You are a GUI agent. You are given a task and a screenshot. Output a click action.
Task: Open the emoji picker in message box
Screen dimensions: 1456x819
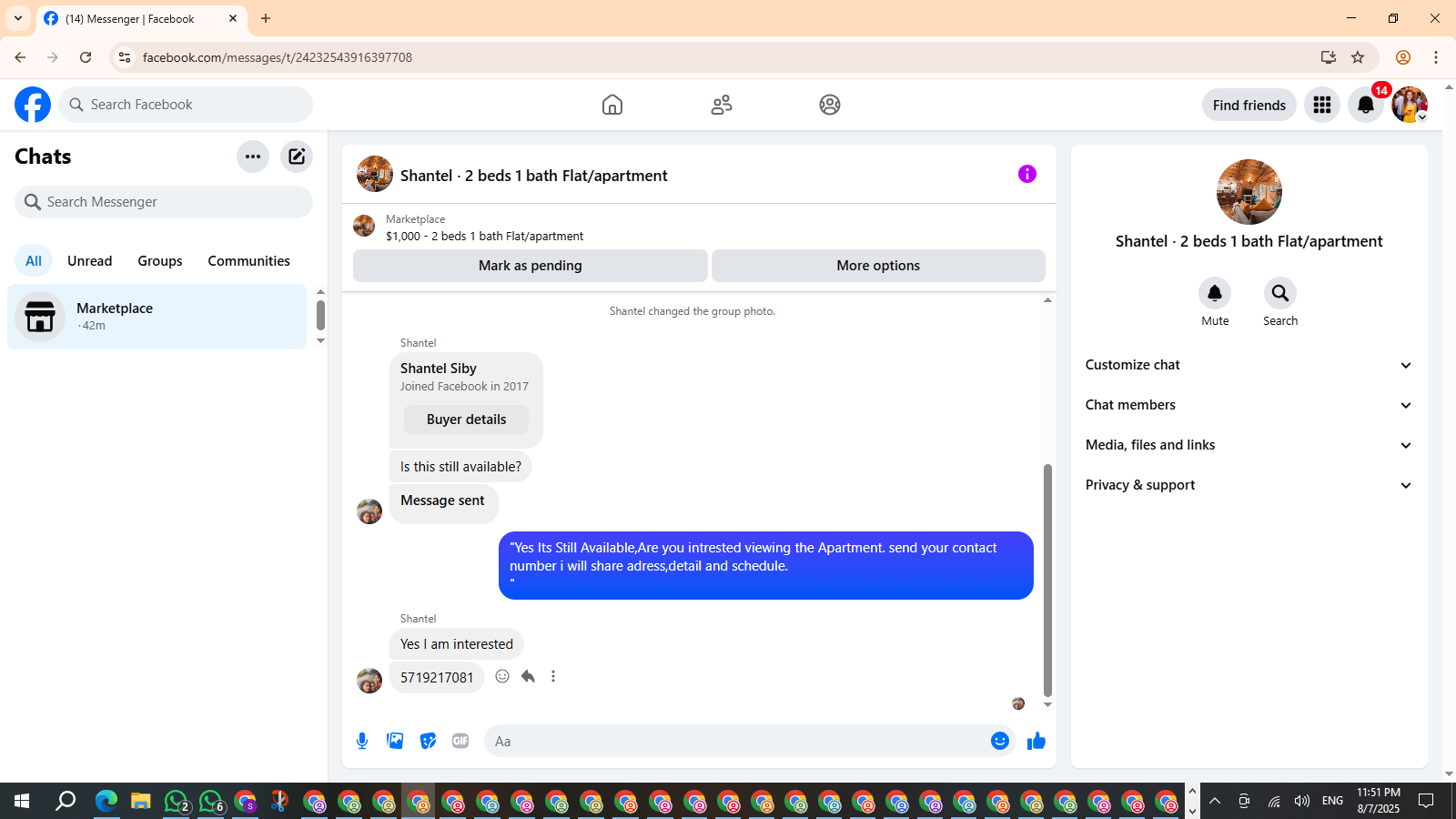1000,741
